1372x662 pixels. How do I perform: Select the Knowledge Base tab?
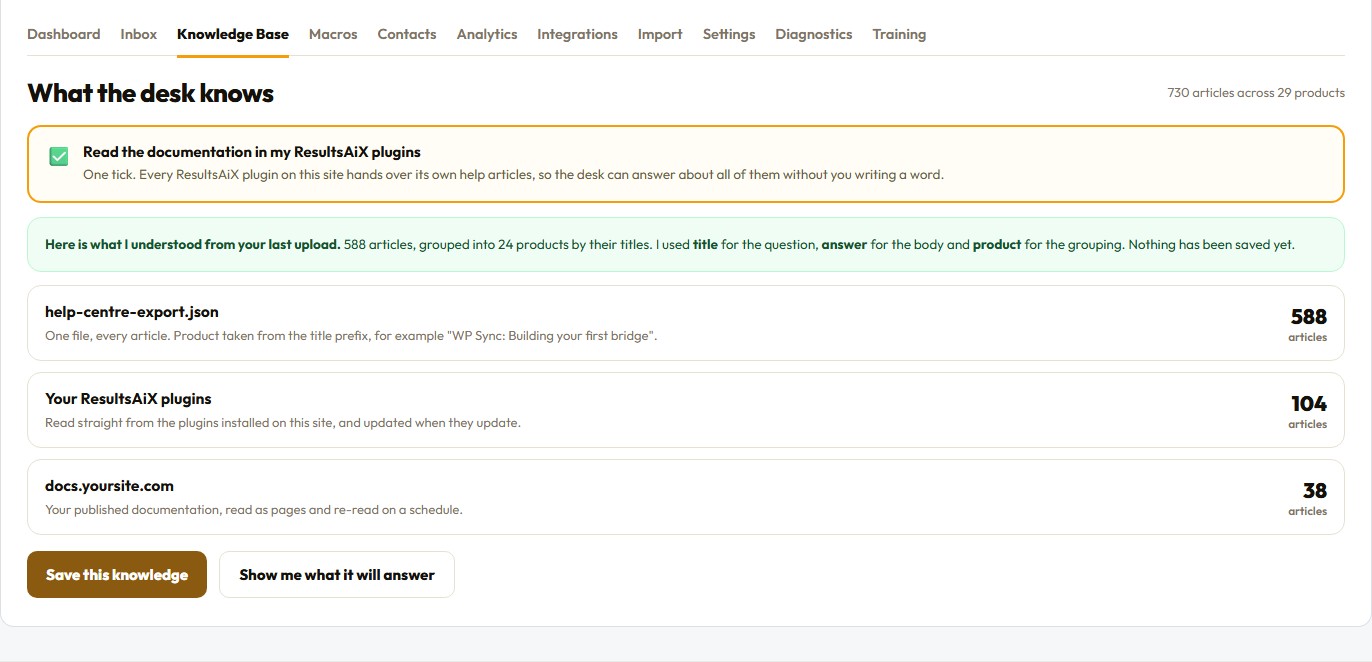click(x=233, y=34)
